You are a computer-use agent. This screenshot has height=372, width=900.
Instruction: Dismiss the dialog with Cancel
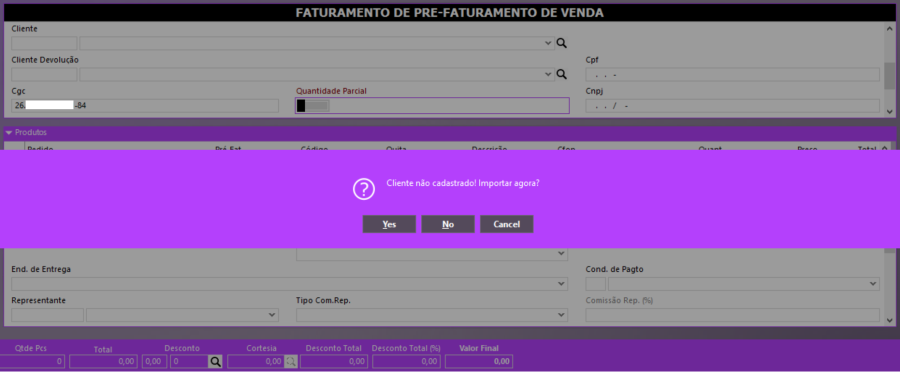tap(507, 224)
